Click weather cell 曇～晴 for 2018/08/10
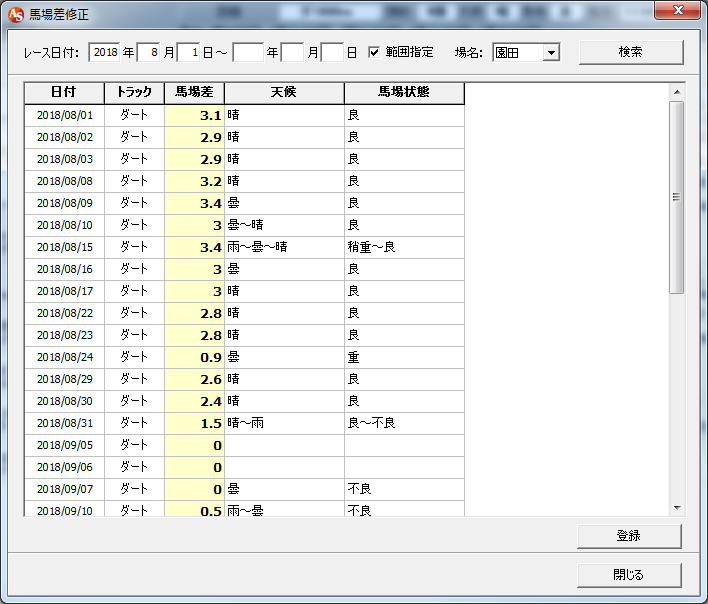This screenshot has width=708, height=604. (x=284, y=226)
